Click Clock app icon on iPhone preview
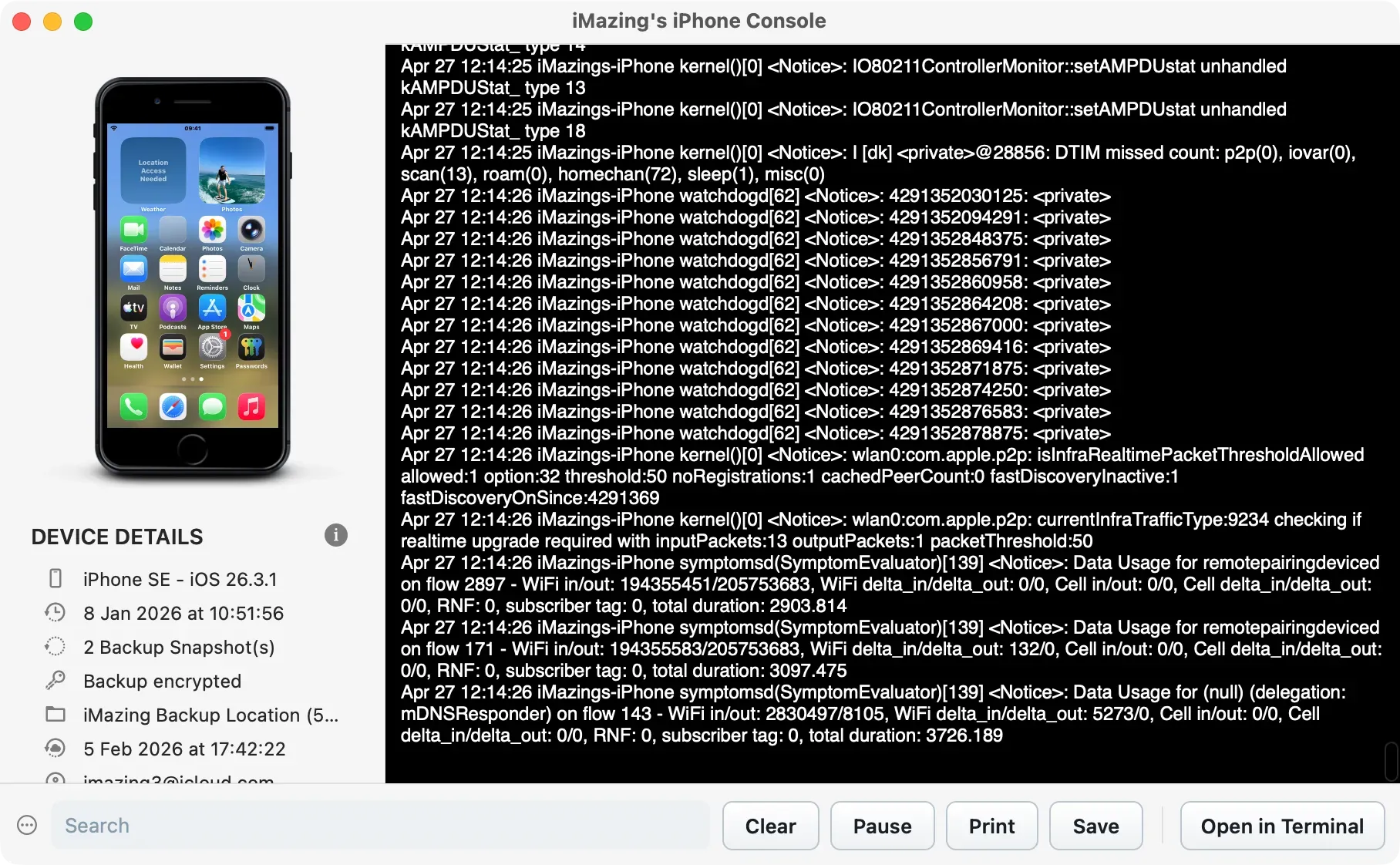Screen dimensions: 1400x865 tap(251, 269)
